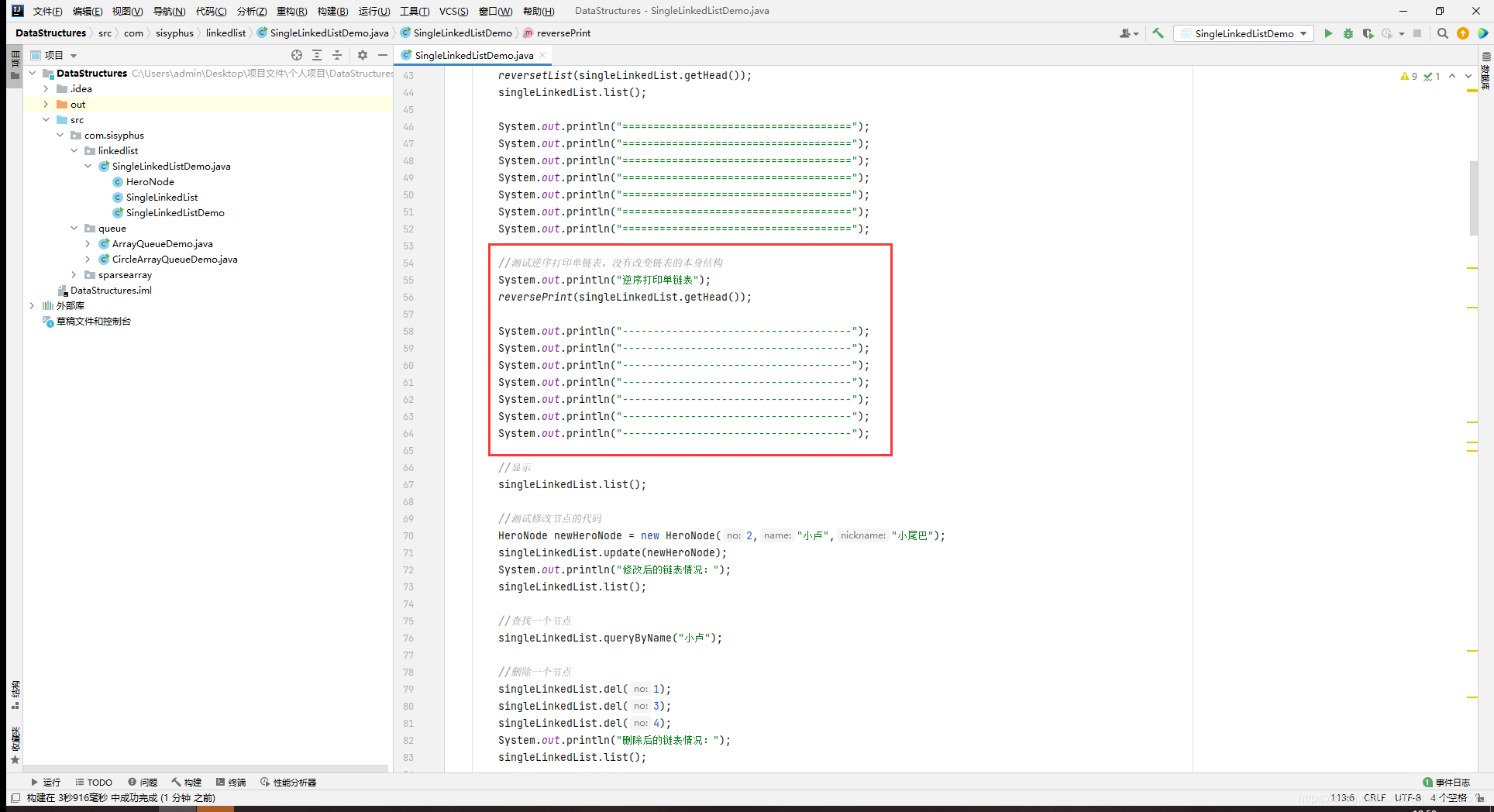Open the TODO tool window

coord(94,782)
